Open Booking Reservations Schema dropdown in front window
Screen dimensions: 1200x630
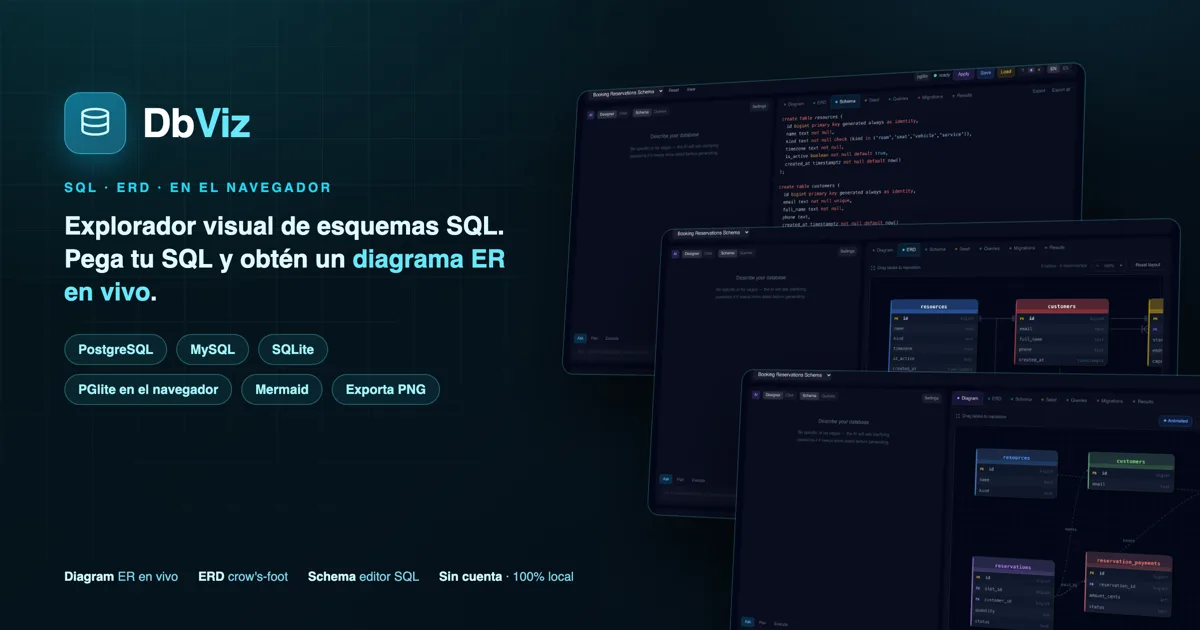click(794, 375)
